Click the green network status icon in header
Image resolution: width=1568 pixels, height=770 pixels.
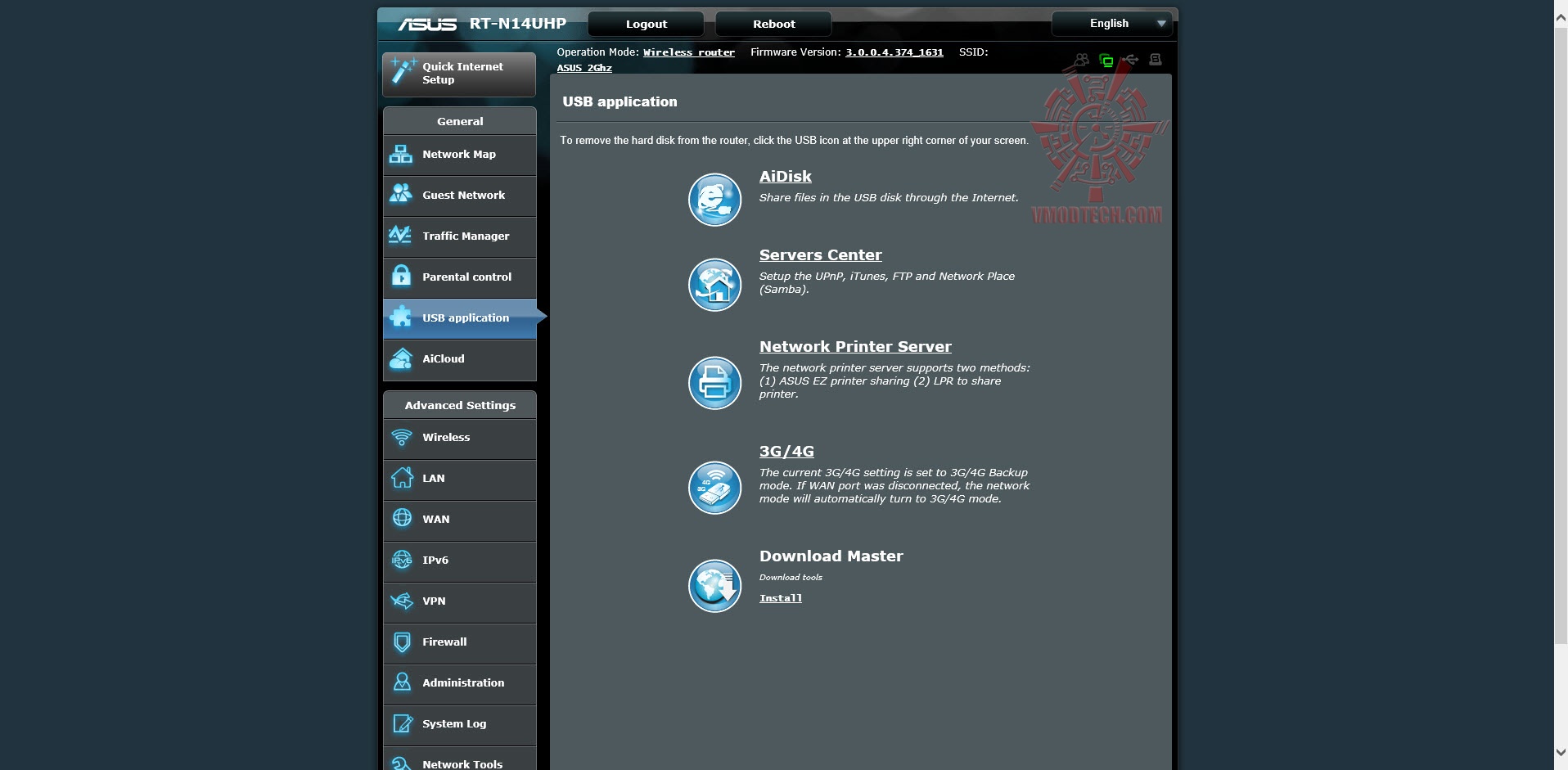pyautogui.click(x=1106, y=60)
